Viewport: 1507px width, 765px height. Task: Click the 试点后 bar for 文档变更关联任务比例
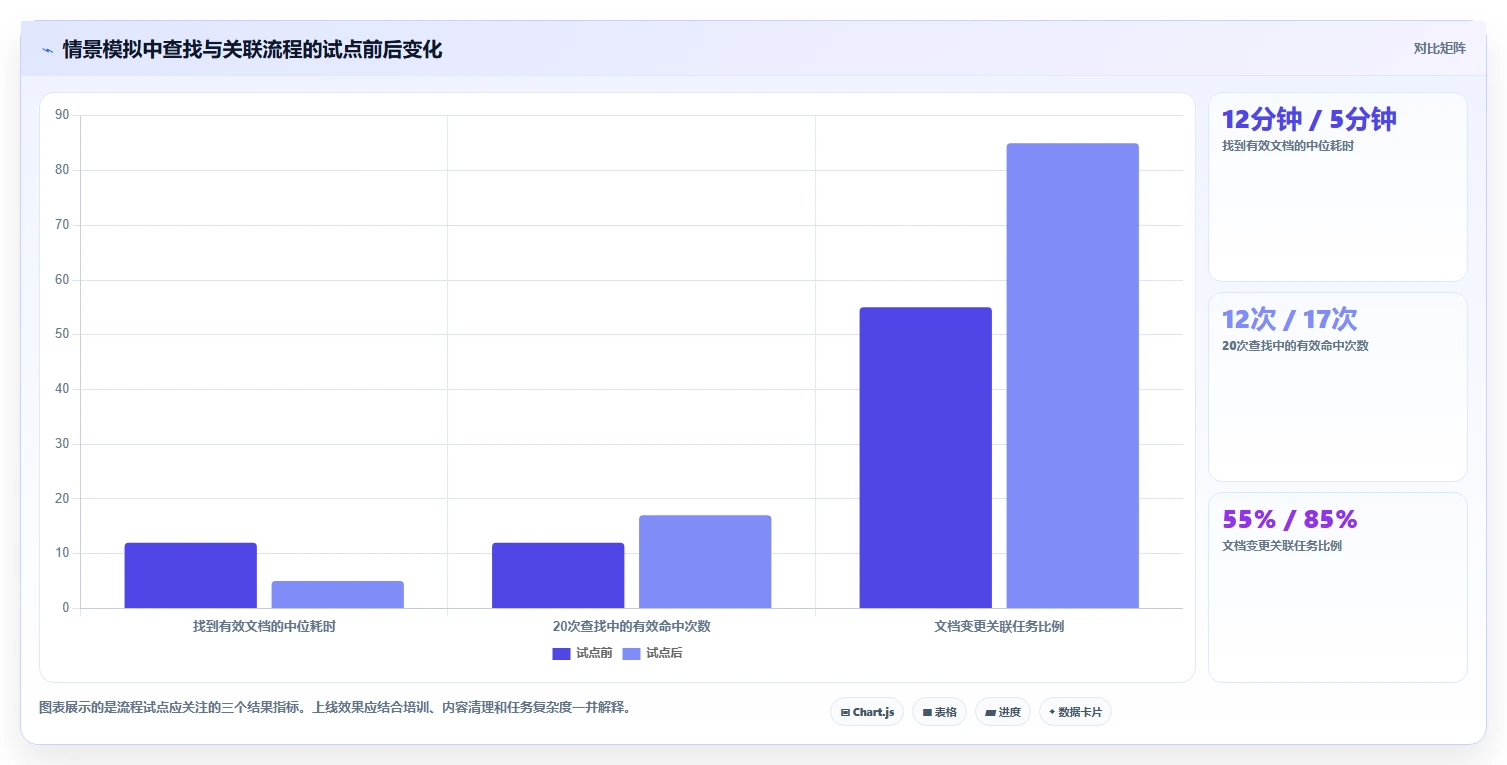pos(1072,375)
